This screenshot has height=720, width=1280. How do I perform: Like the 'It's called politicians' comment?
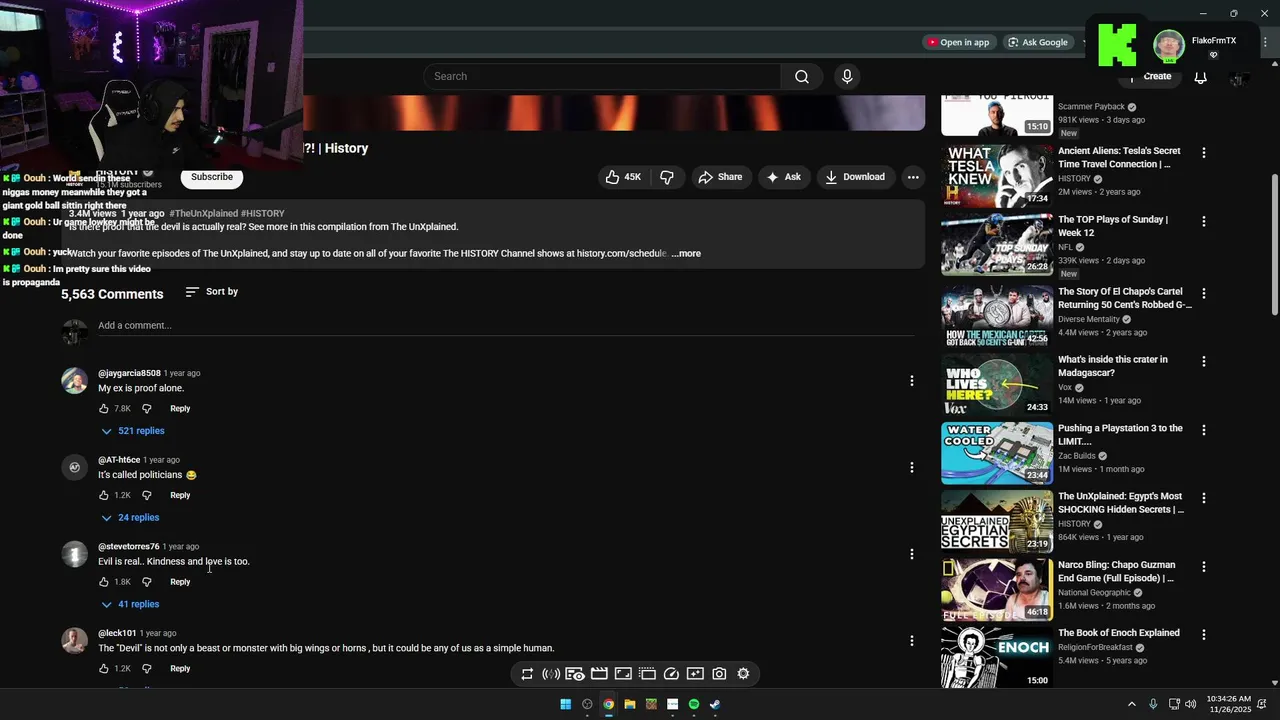104,496
